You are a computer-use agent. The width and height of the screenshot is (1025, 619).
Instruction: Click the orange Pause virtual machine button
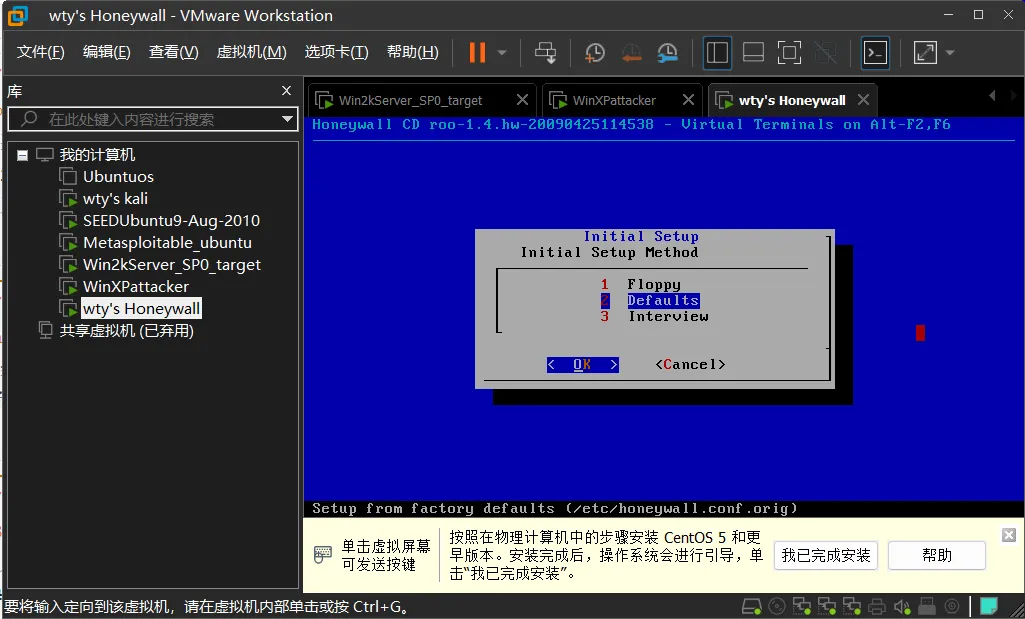(x=477, y=52)
